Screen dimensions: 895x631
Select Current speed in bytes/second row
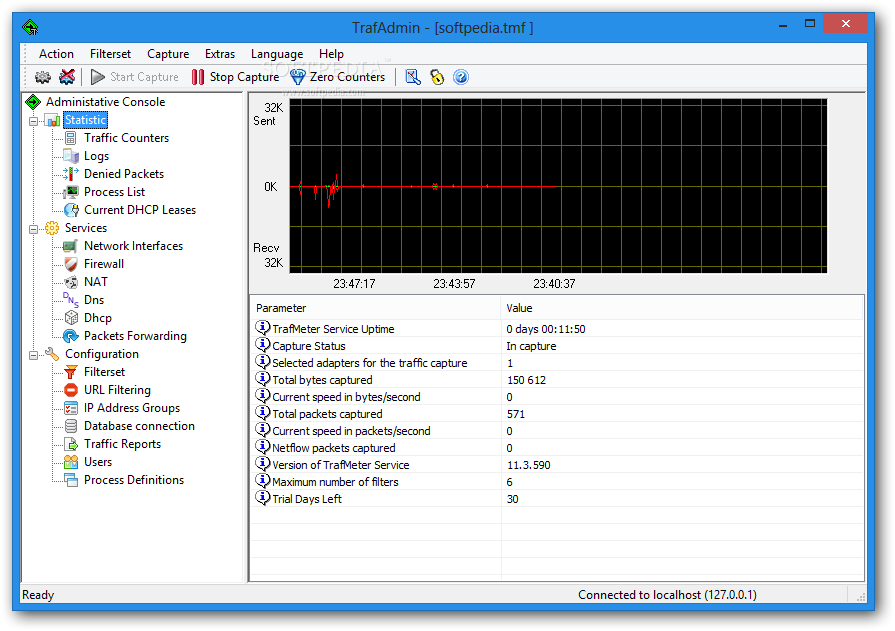(x=557, y=396)
